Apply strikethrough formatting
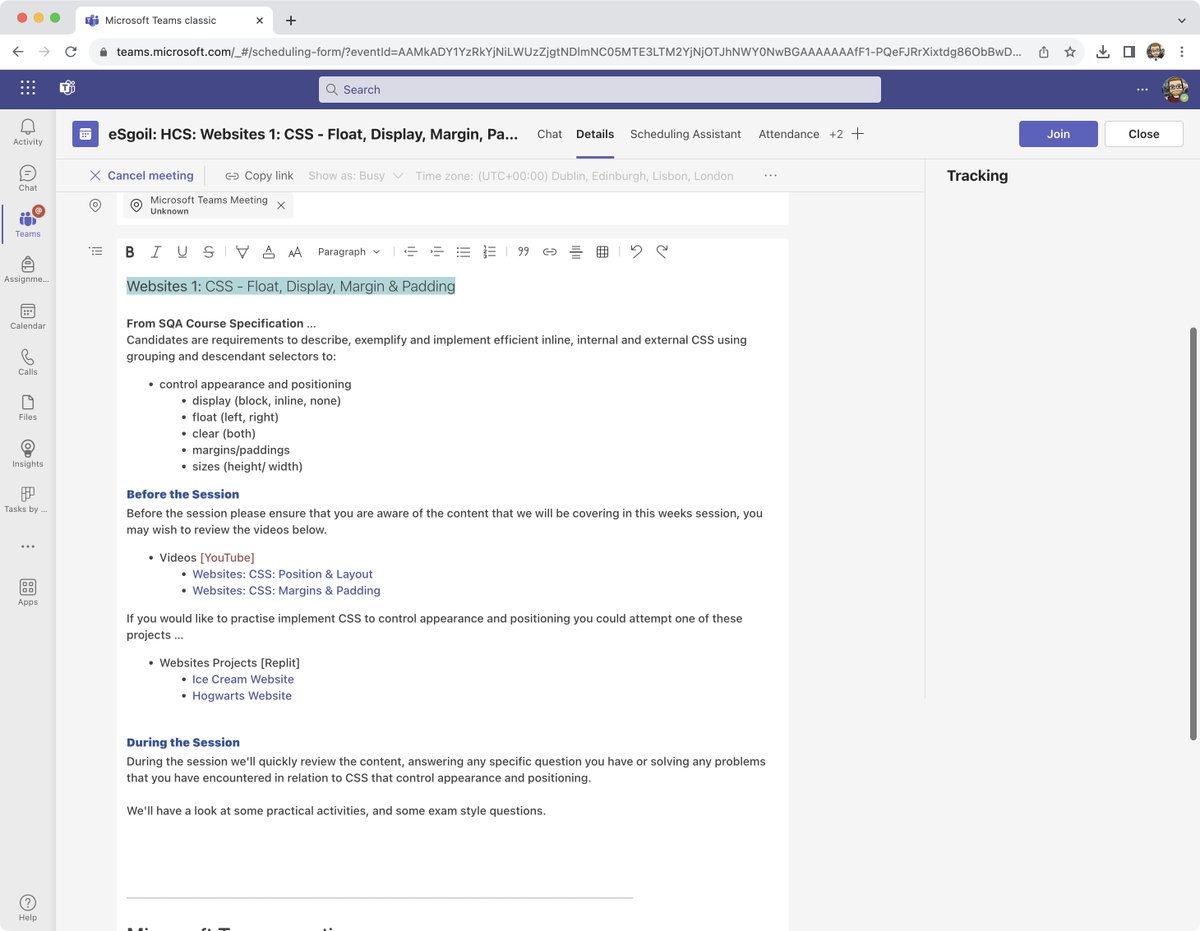Image resolution: width=1200 pixels, height=931 pixels. [208, 252]
